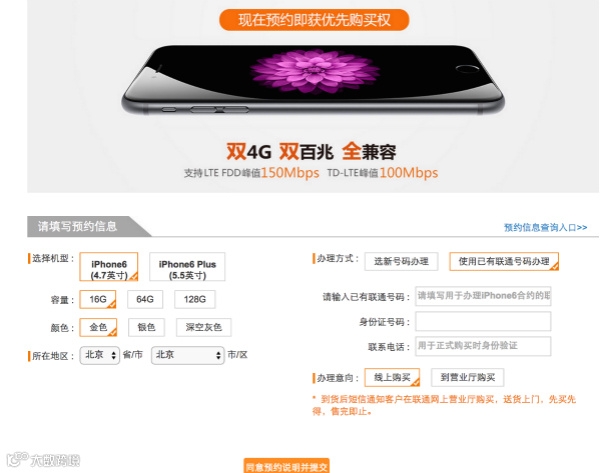Select the iPhone6 Plus 5.5英寸 model
Viewport: 600px width, 473px height.
coord(187,267)
